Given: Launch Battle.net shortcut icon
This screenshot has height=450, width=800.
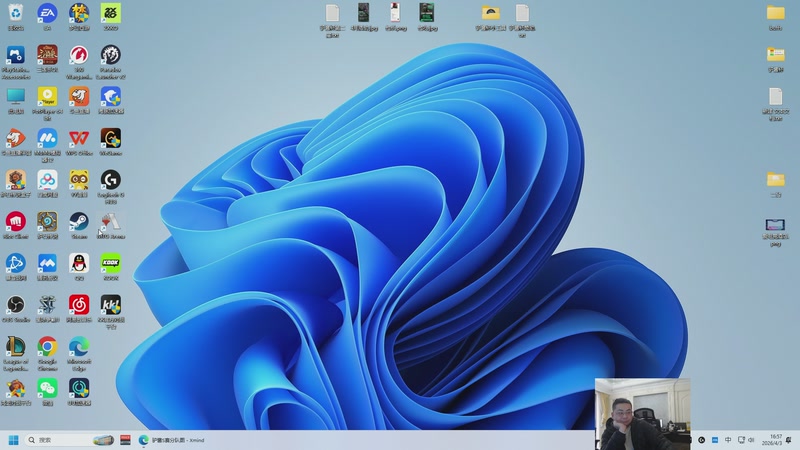Looking at the screenshot, I should 16,264.
